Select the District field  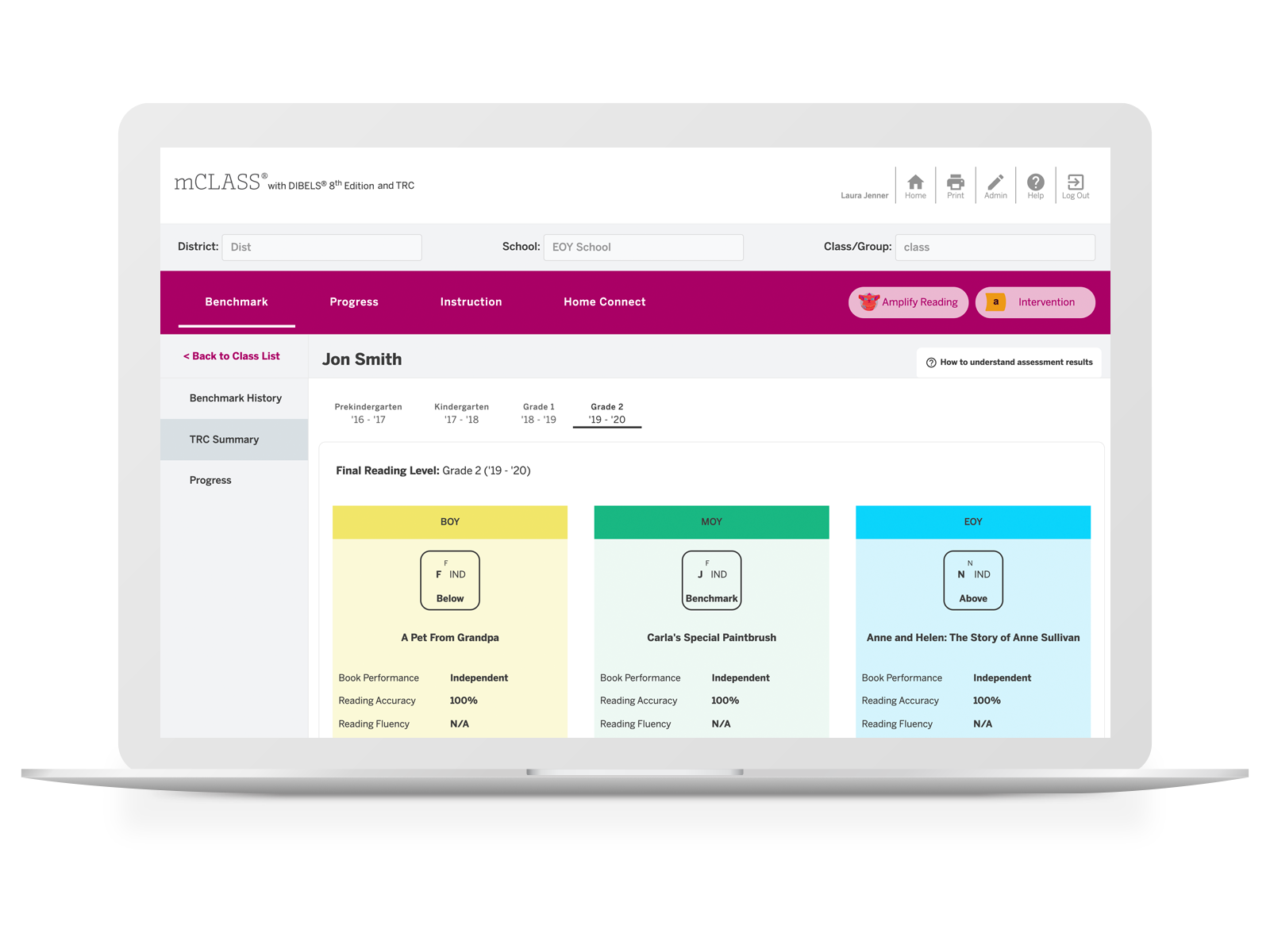321,248
